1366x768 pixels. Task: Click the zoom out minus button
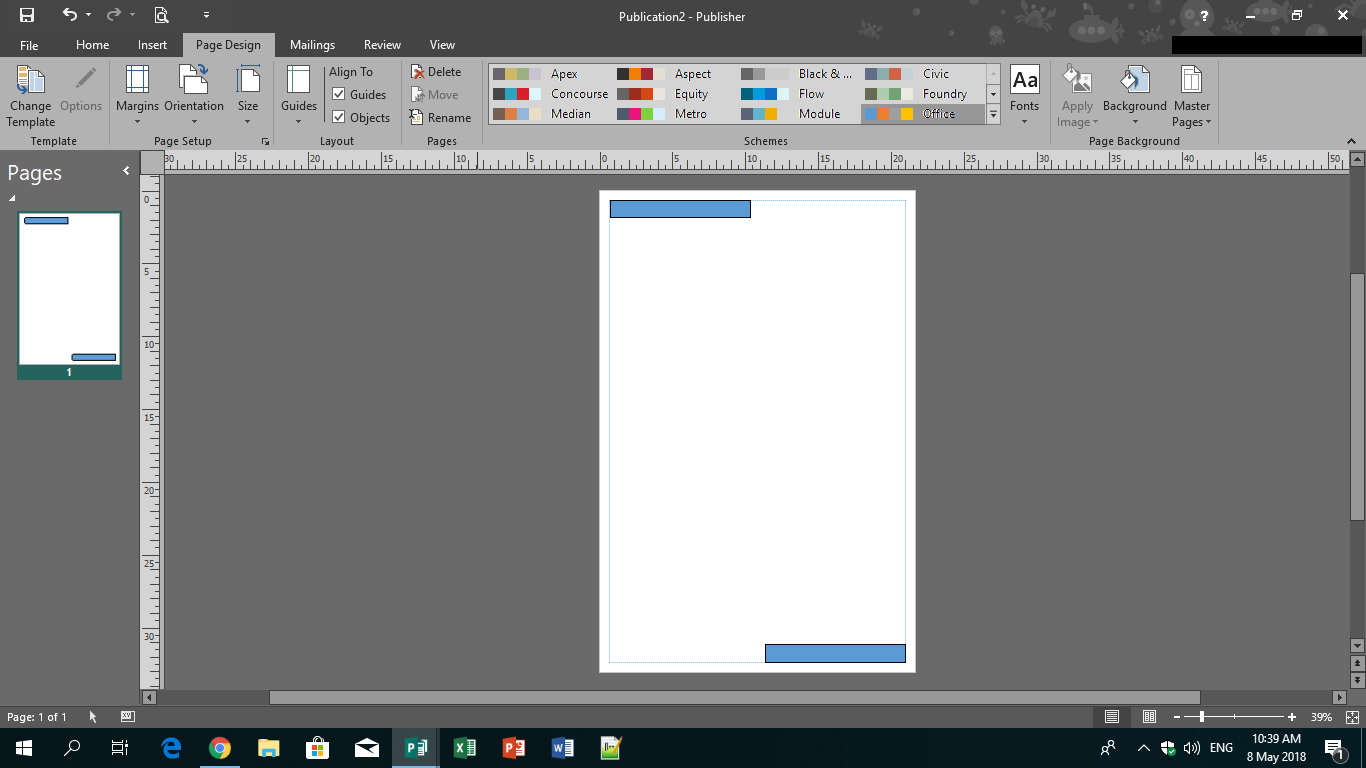(1177, 717)
